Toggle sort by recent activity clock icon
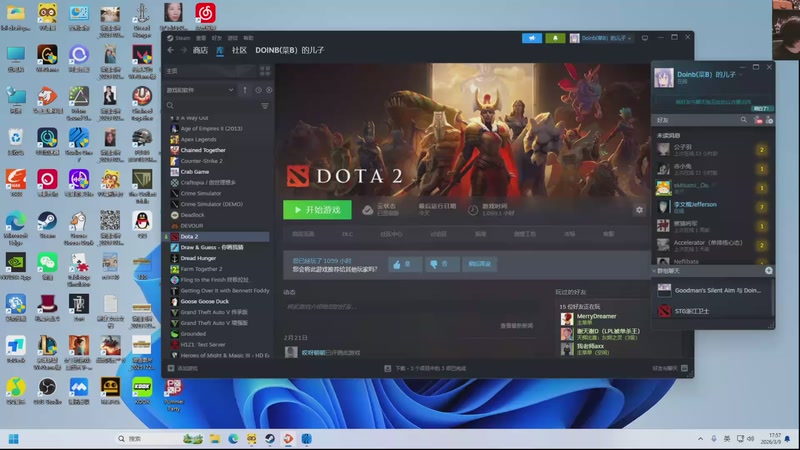This screenshot has width=800, height=450. pyautogui.click(x=258, y=90)
